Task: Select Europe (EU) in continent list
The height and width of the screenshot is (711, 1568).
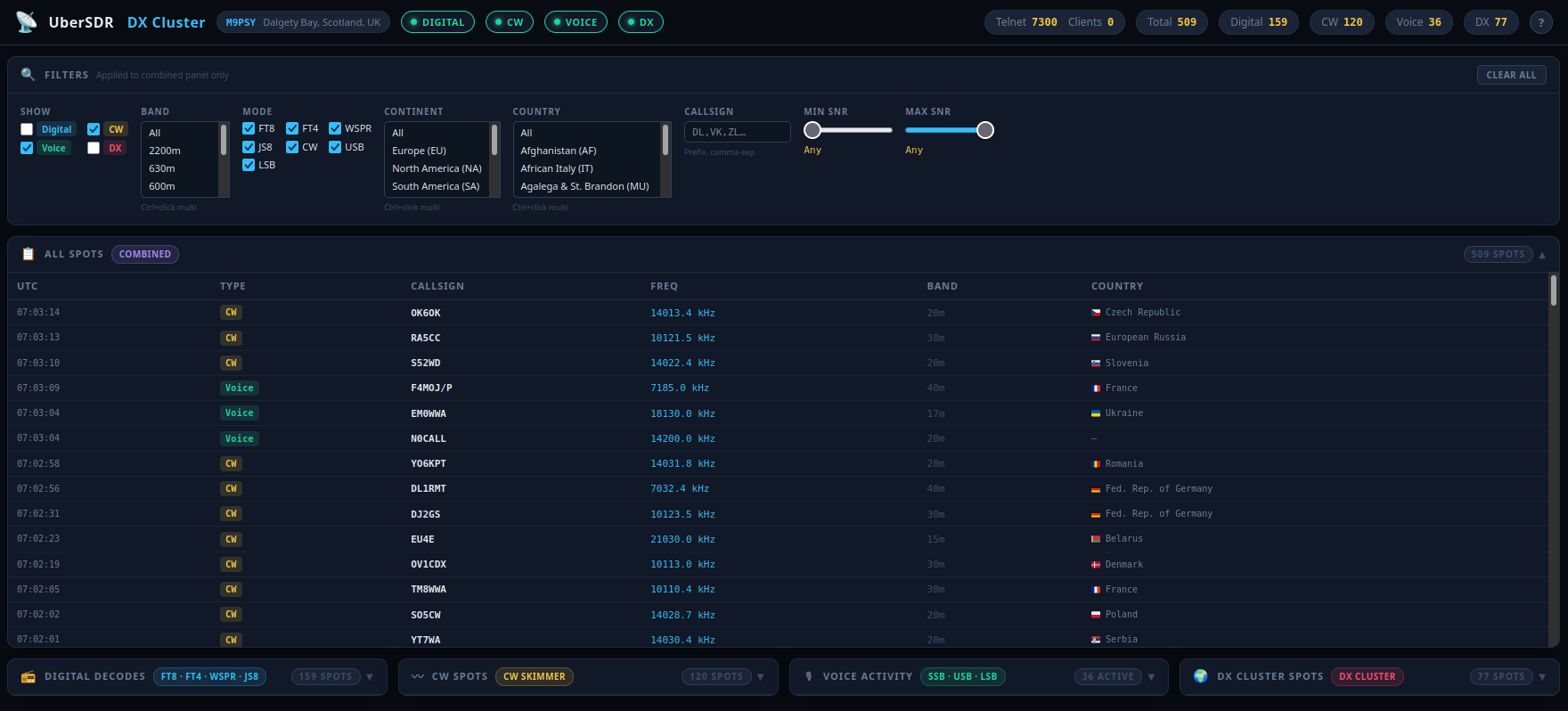Action: coord(437,151)
